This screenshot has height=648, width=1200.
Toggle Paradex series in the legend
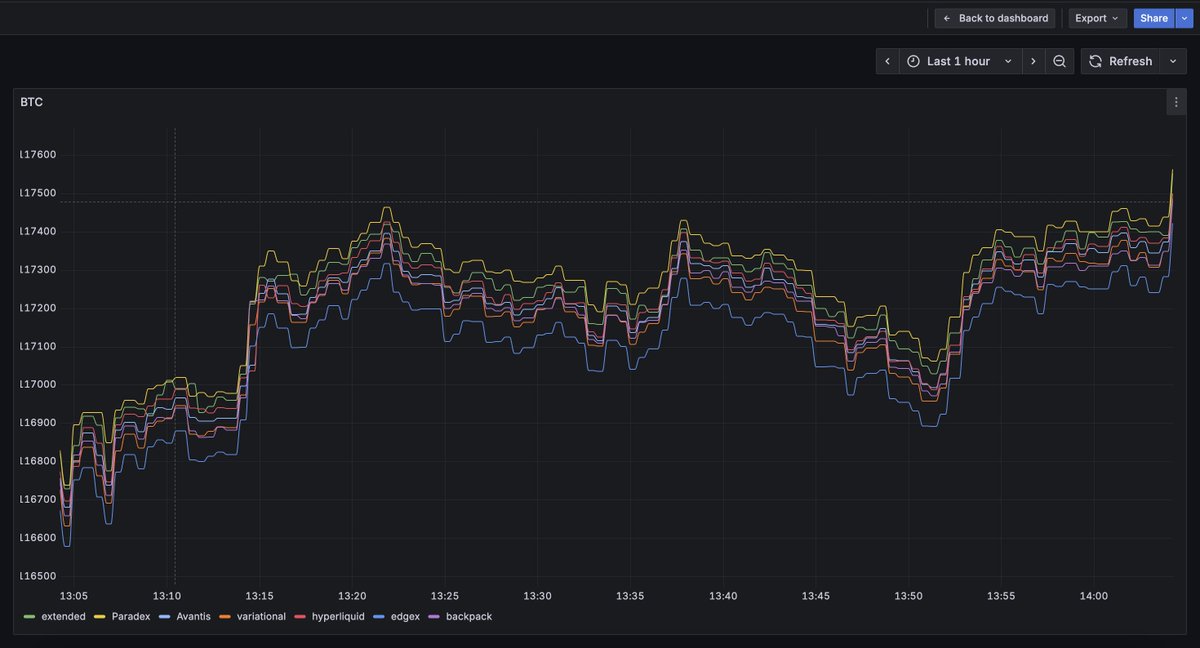pos(130,616)
